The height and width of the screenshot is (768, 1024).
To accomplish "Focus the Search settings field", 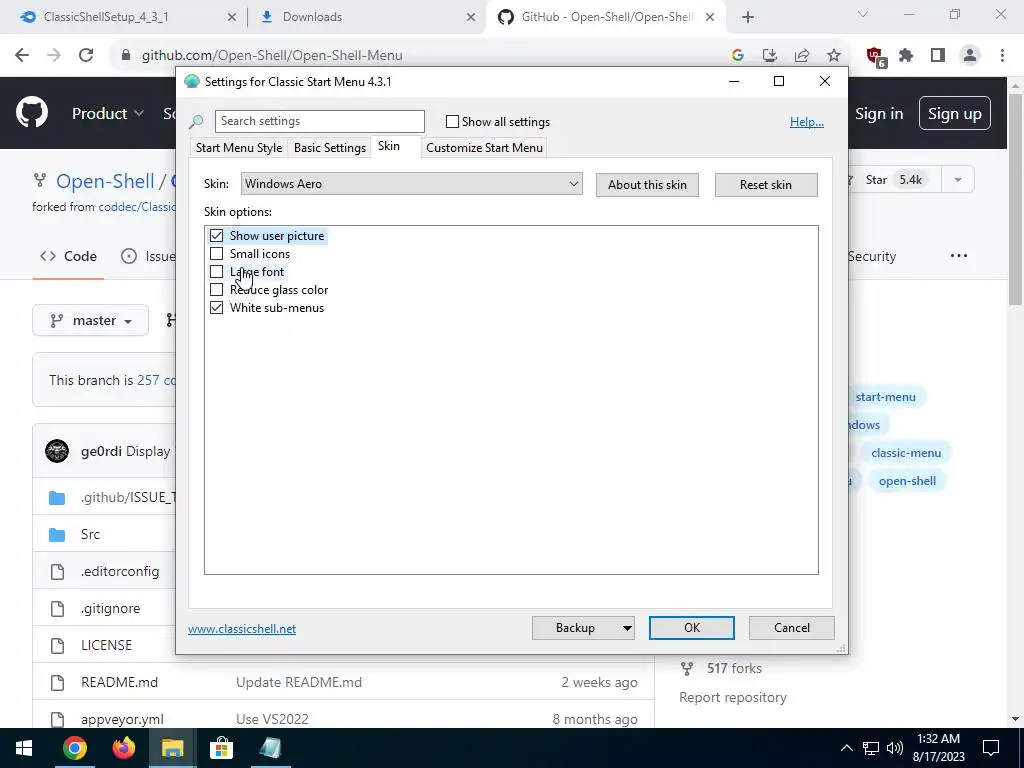I will (319, 121).
